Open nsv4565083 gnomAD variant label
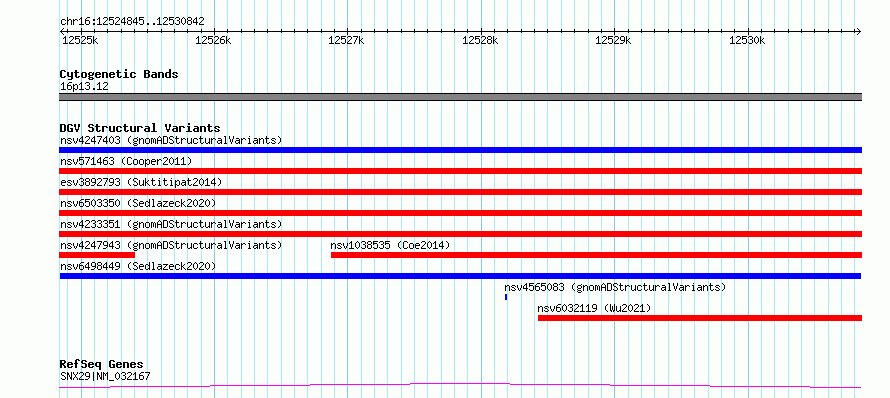Screen dimensions: 890x398 click(615, 287)
